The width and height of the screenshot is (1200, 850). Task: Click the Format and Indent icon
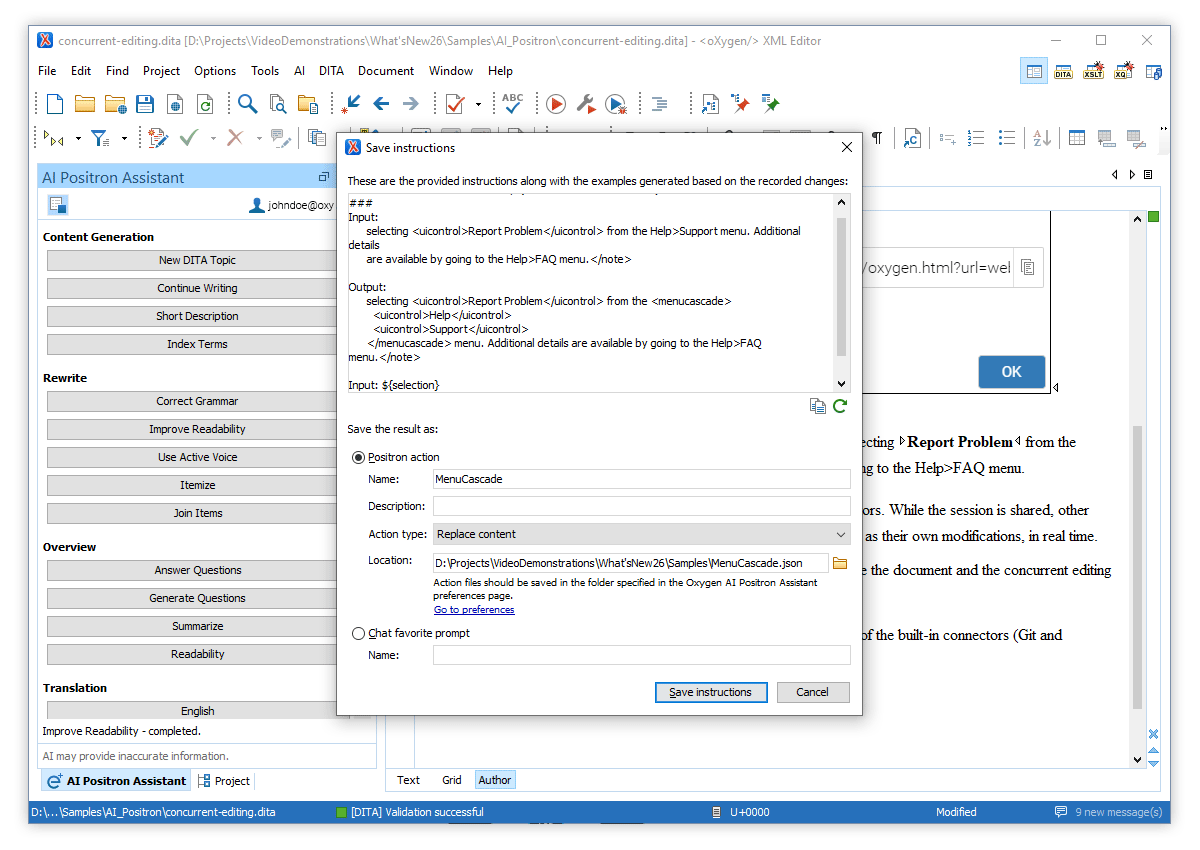point(659,104)
